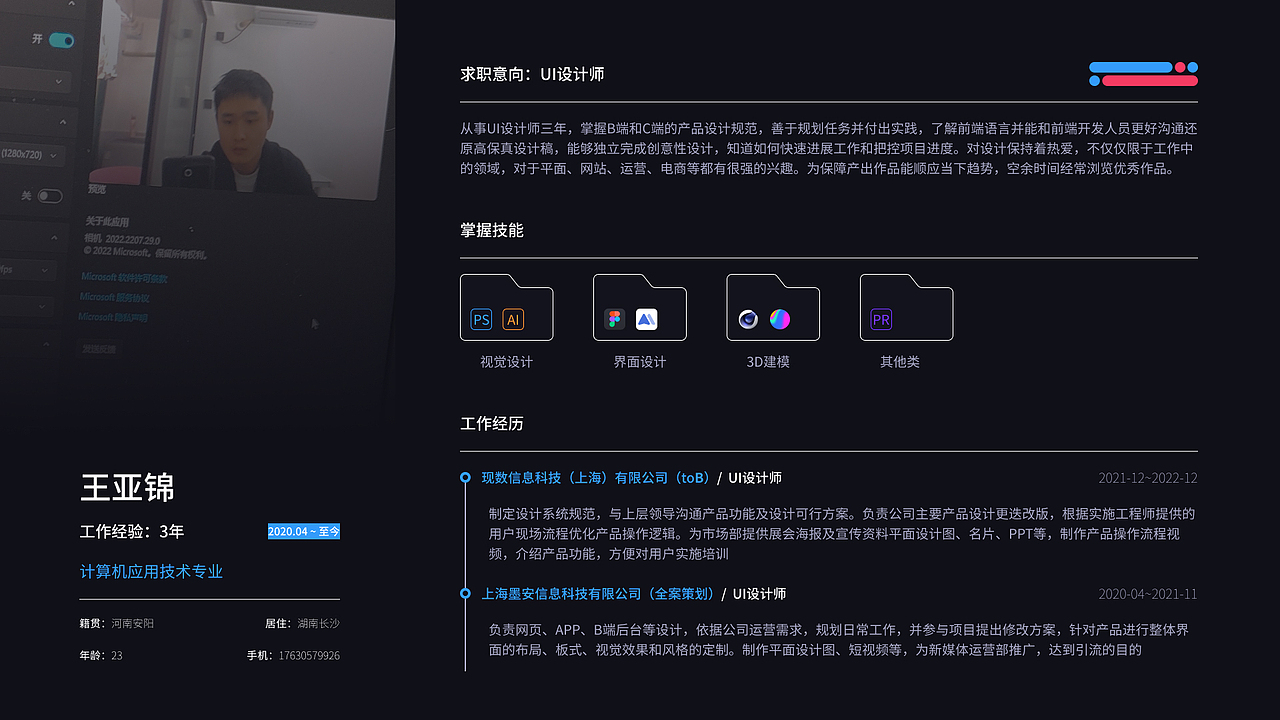
Task: Open the 其他类 folder card
Action: (906, 307)
